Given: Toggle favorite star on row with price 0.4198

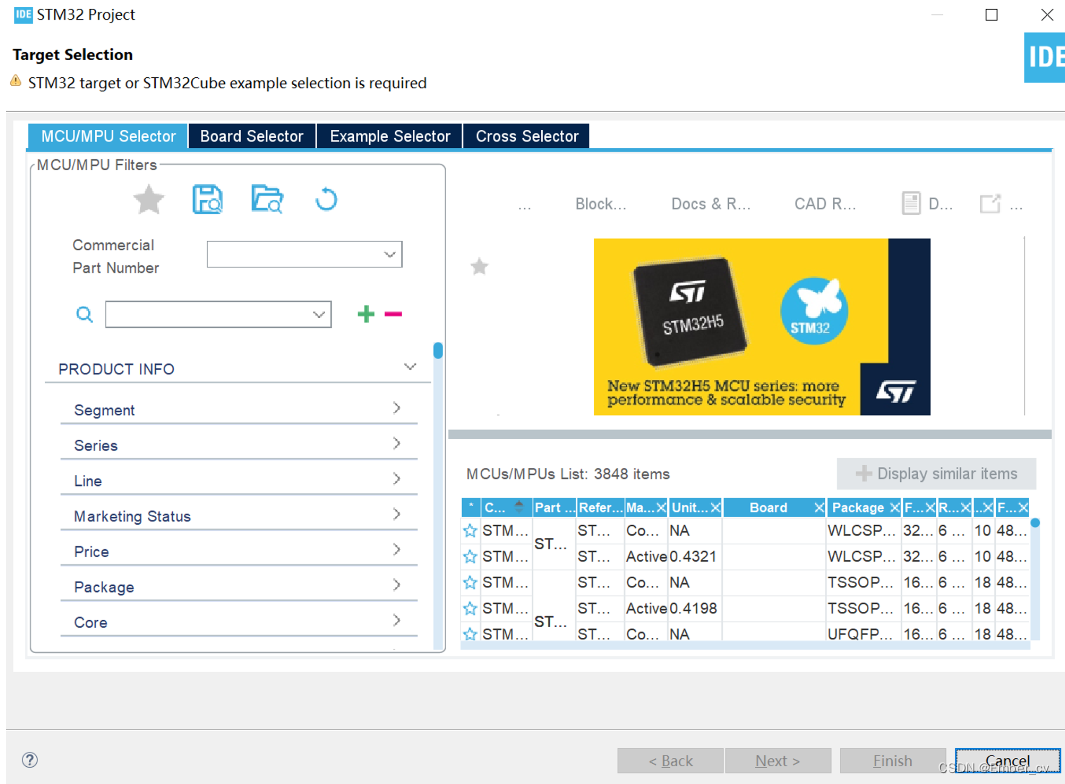Looking at the screenshot, I should [470, 608].
